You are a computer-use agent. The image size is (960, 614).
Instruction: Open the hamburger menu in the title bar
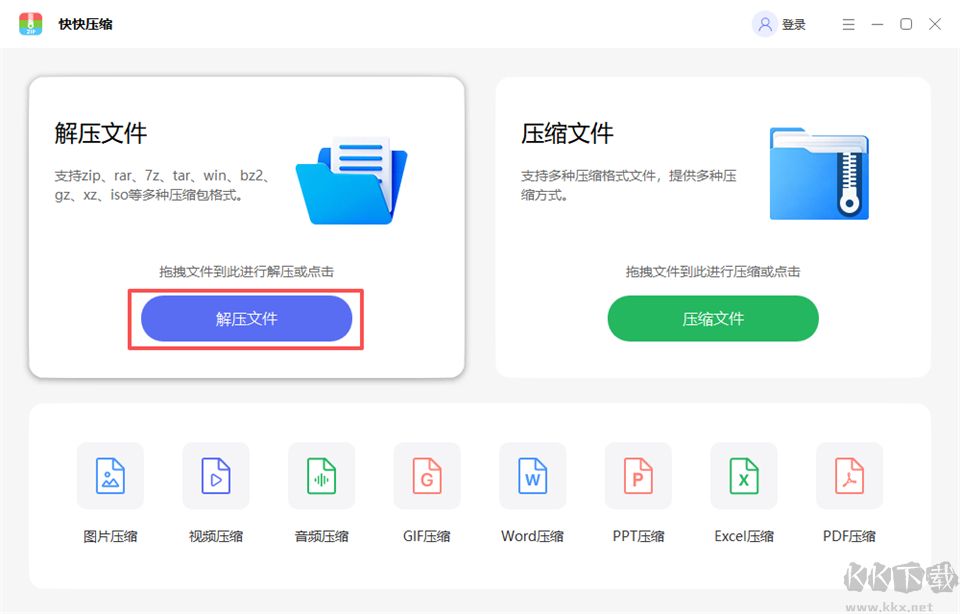(848, 23)
